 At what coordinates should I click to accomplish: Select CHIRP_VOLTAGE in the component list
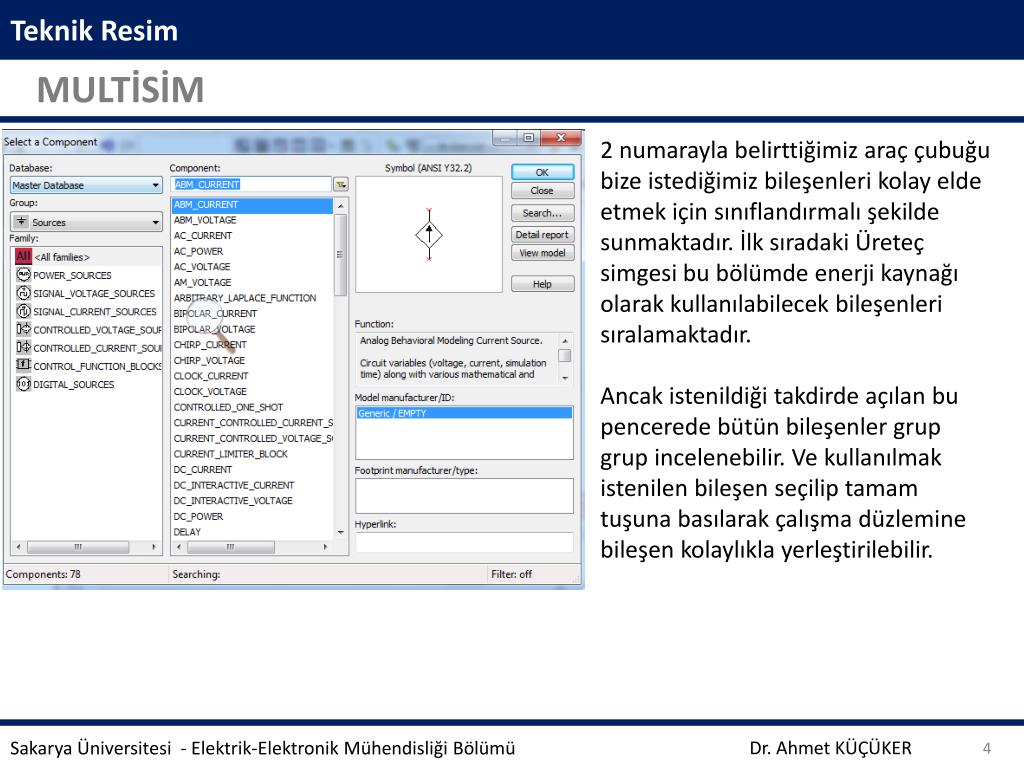[x=252, y=360]
